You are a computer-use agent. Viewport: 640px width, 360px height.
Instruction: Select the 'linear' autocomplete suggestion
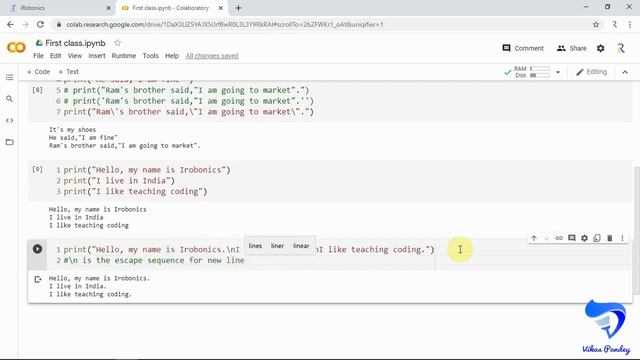click(x=301, y=246)
